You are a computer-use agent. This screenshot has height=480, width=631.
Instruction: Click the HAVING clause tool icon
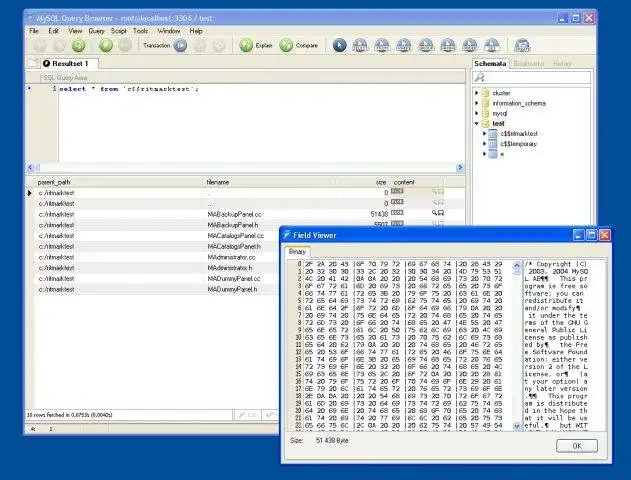pyautogui.click(x=447, y=45)
